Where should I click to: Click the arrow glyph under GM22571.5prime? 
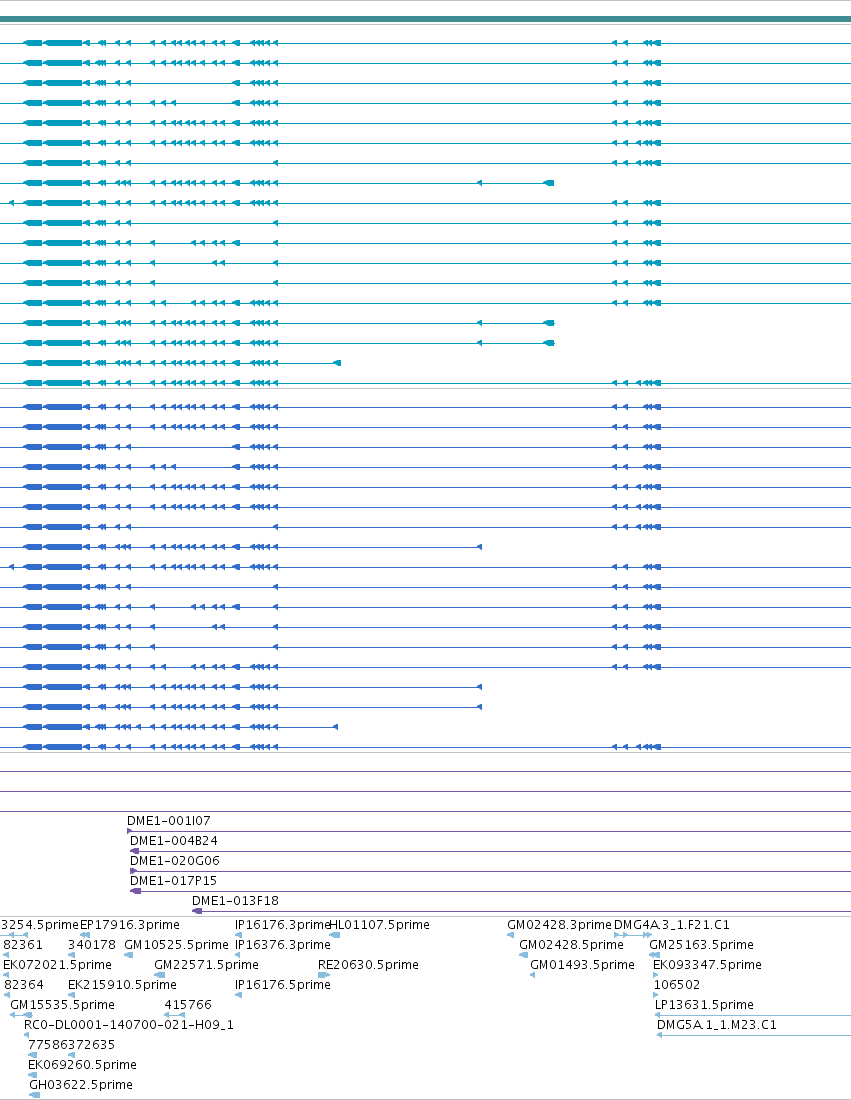160,974
